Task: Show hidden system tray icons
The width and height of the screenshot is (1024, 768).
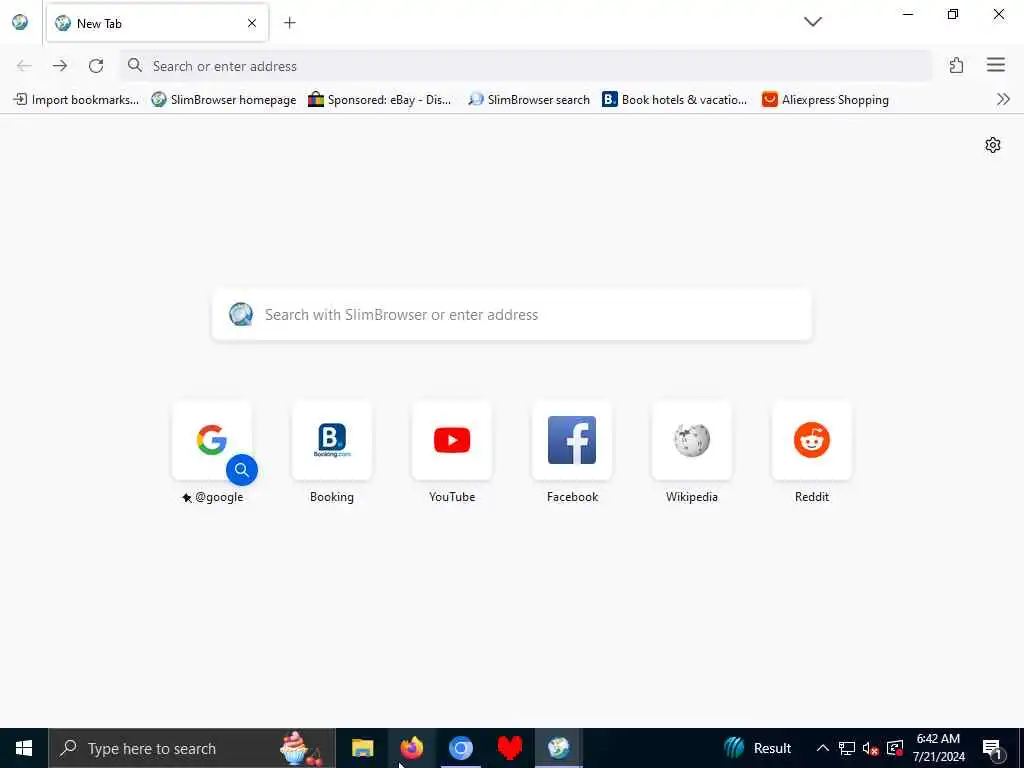Action: point(822,748)
